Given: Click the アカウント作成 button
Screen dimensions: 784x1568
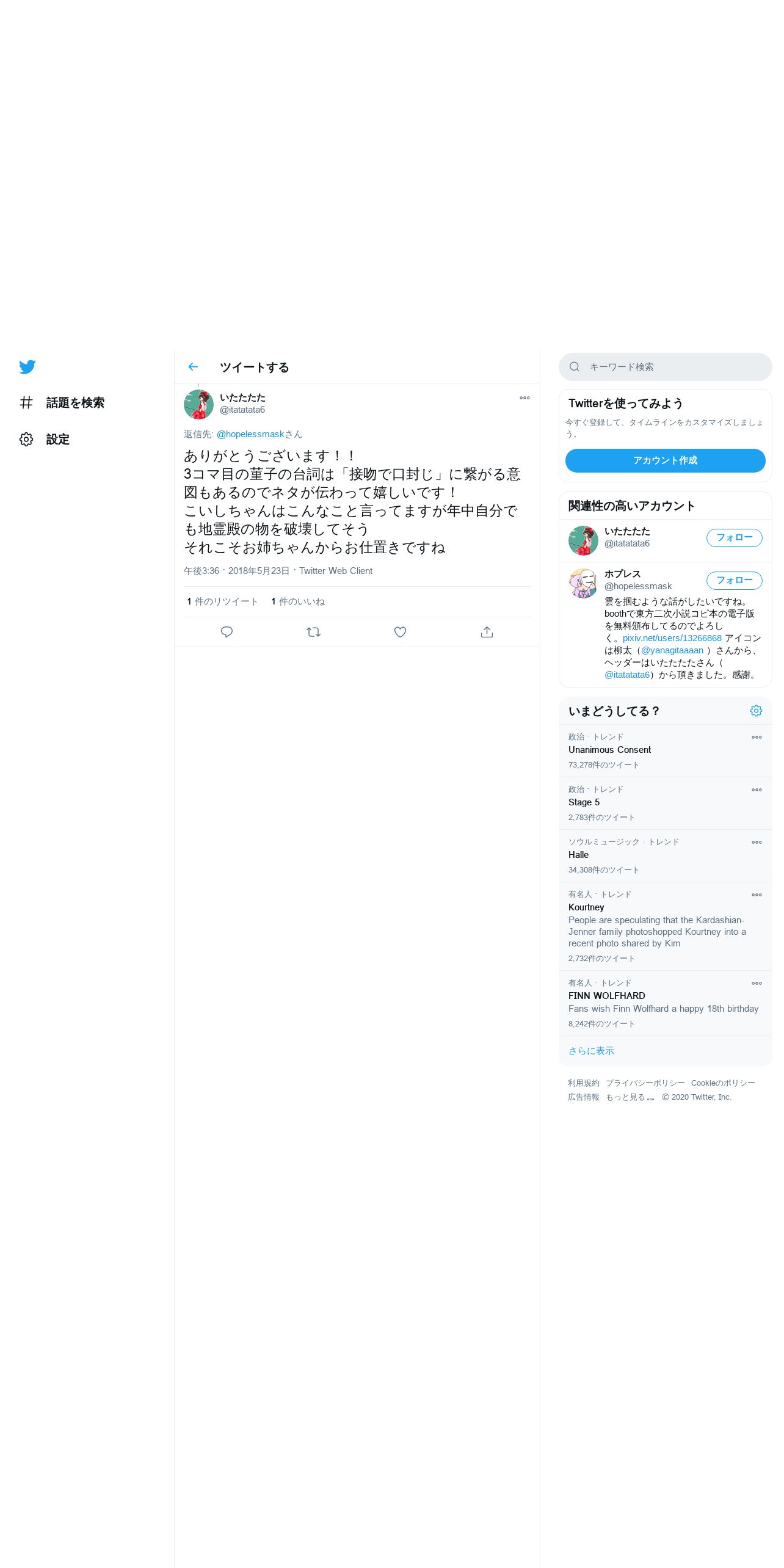Looking at the screenshot, I should [x=665, y=460].
